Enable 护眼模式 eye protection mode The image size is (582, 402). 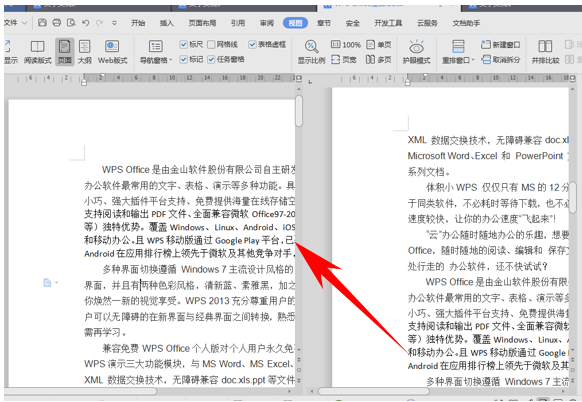click(x=416, y=52)
